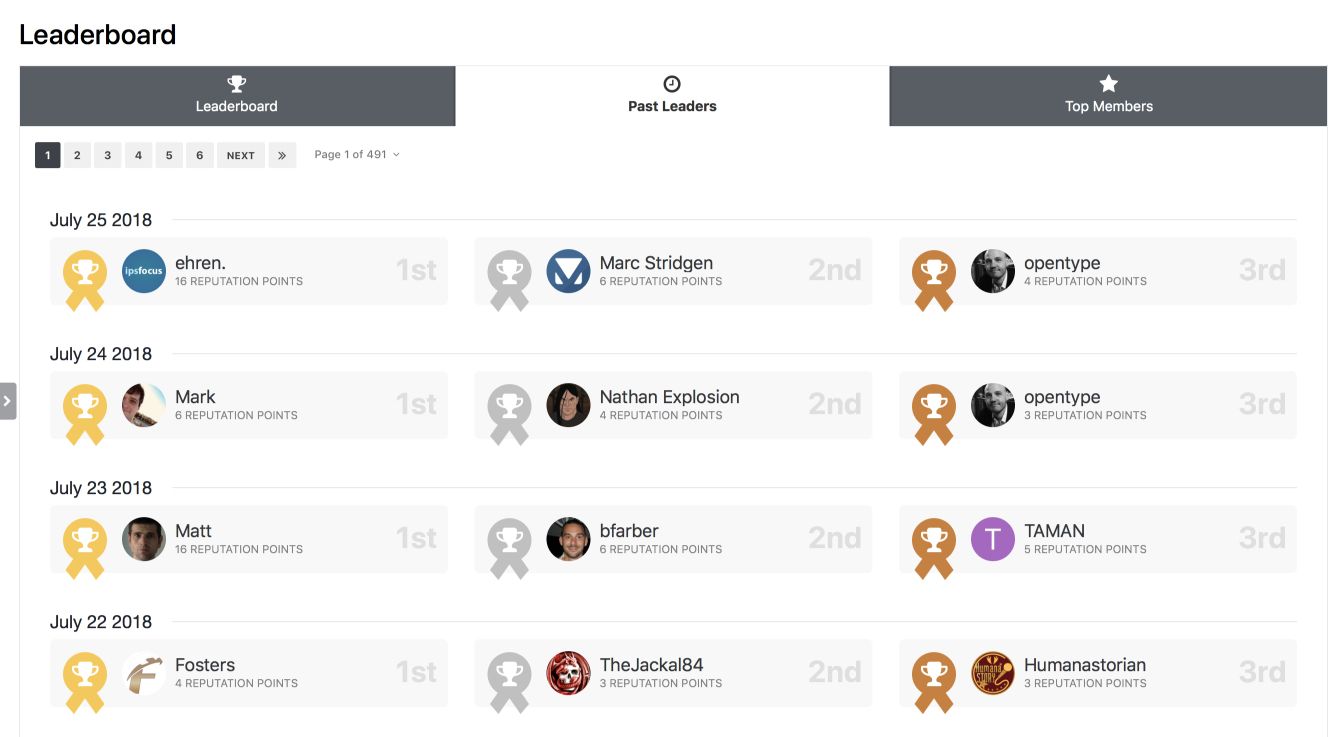This screenshot has width=1344, height=737.
Task: Switch to the Leaderboard tab
Action: coord(237,96)
